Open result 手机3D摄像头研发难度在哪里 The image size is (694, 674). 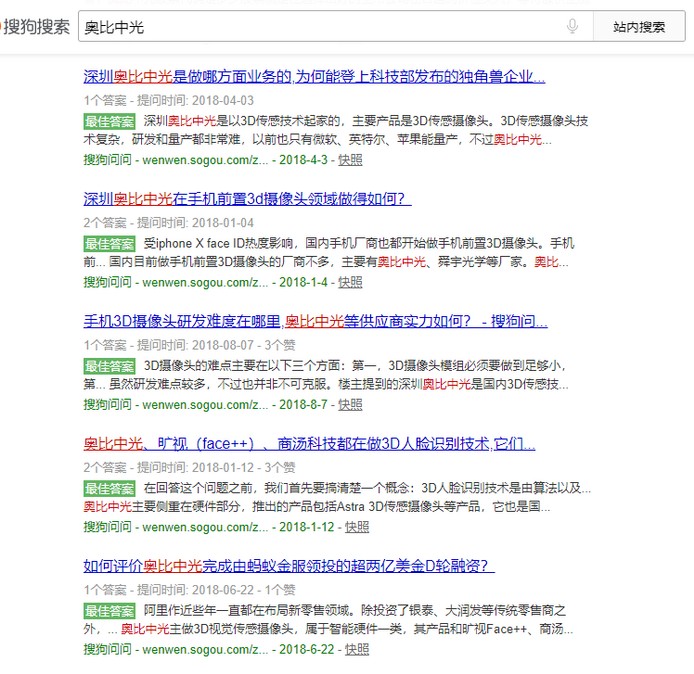tap(316, 321)
